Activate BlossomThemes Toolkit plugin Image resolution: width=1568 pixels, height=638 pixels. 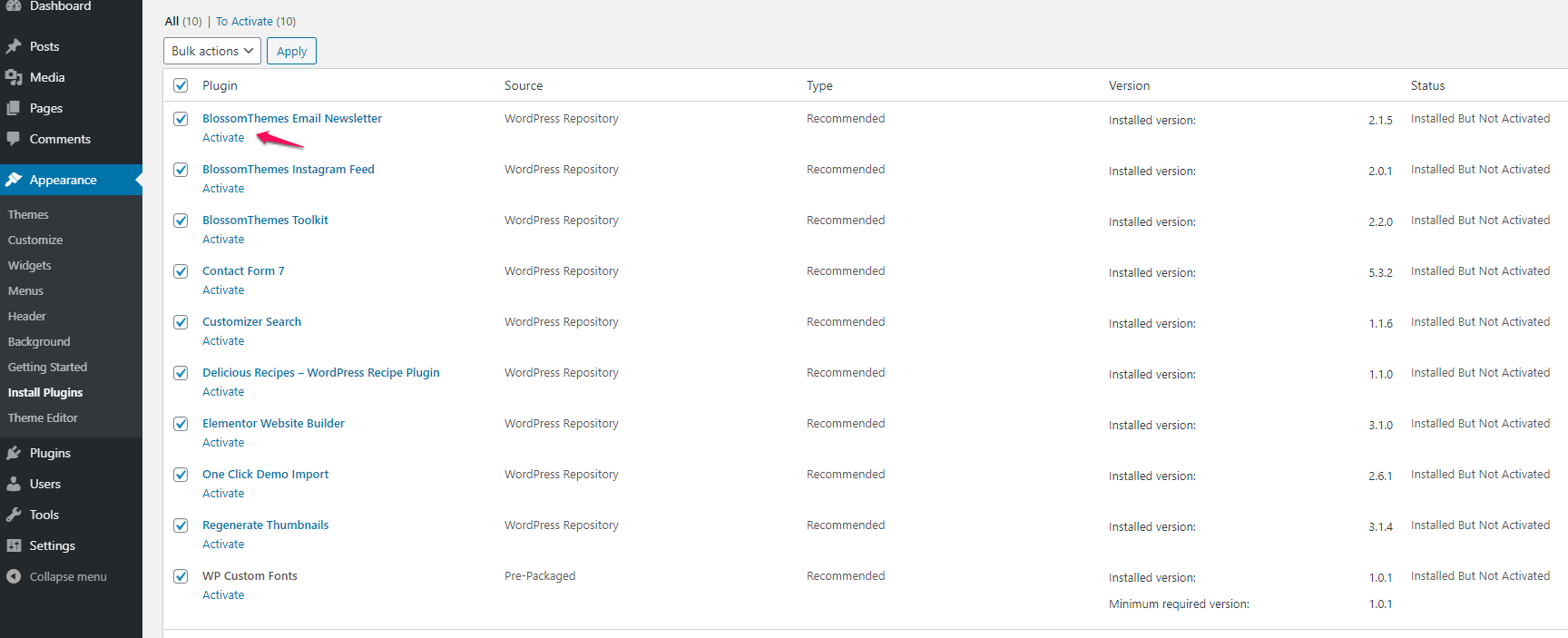click(x=223, y=240)
